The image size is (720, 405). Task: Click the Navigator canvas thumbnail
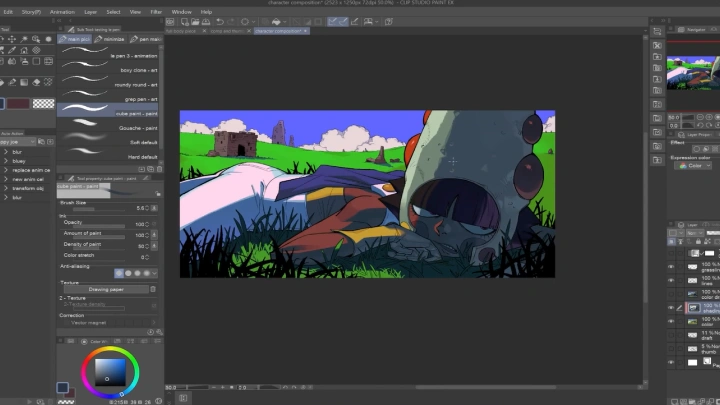693,73
